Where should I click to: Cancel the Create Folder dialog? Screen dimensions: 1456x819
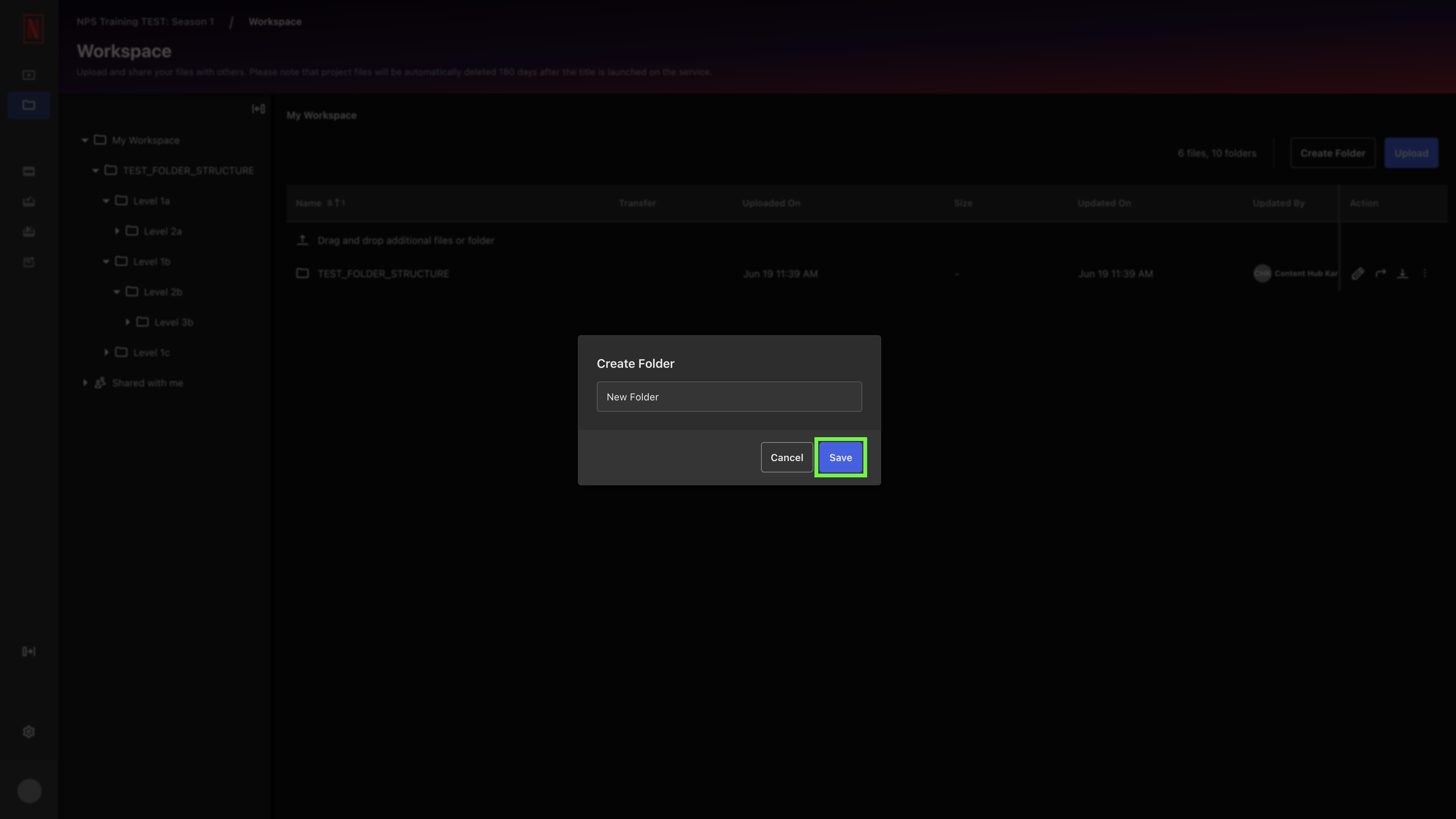[786, 457]
